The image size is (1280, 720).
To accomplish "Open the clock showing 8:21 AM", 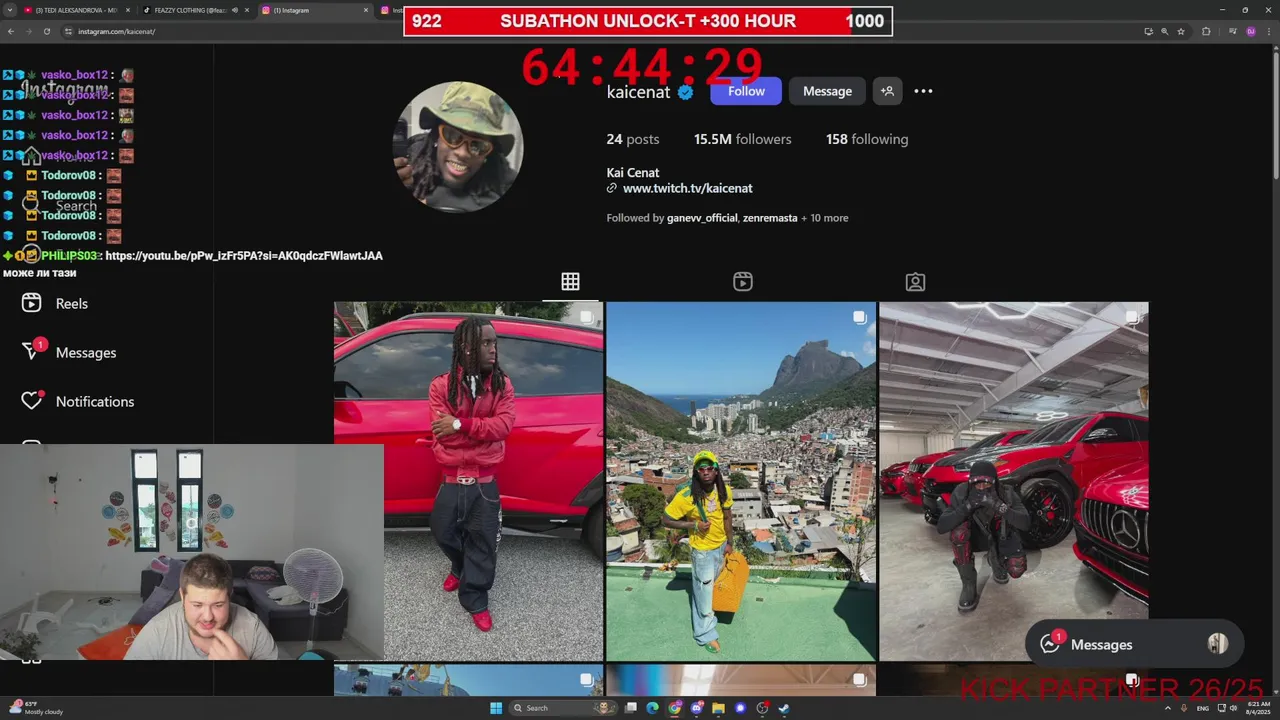I will pyautogui.click(x=1257, y=708).
